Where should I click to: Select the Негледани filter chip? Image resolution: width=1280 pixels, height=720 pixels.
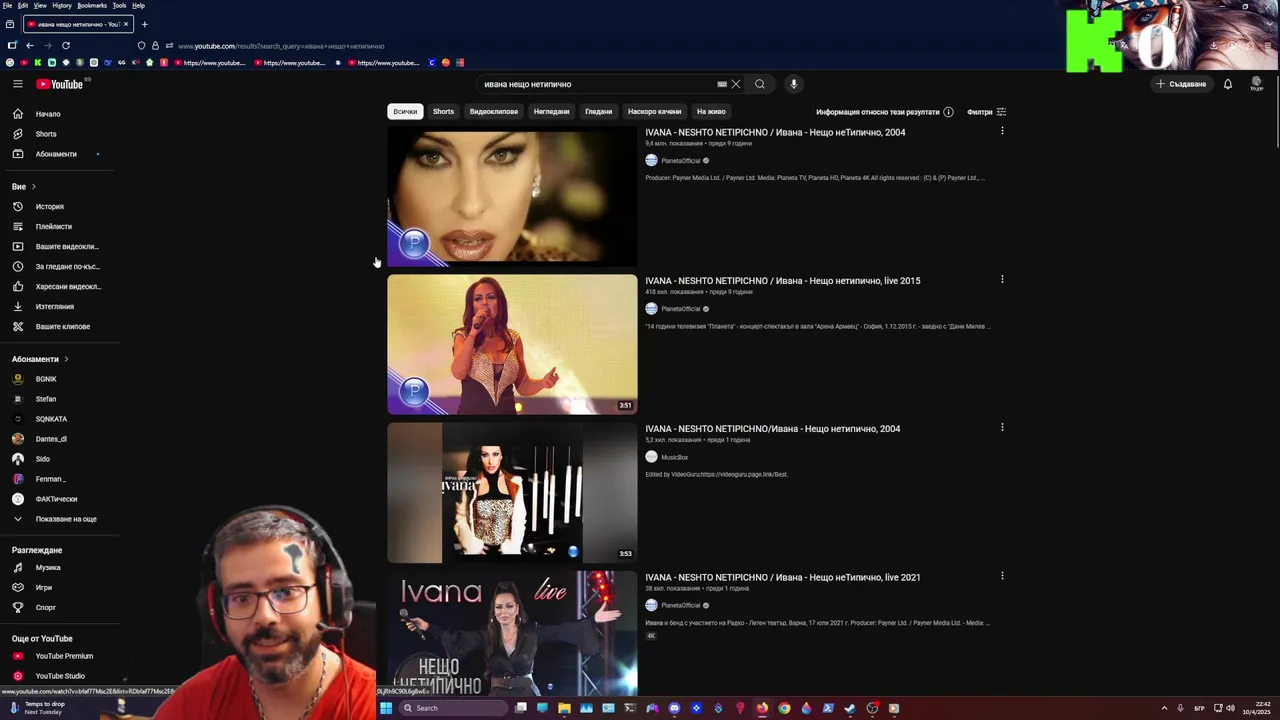551,112
